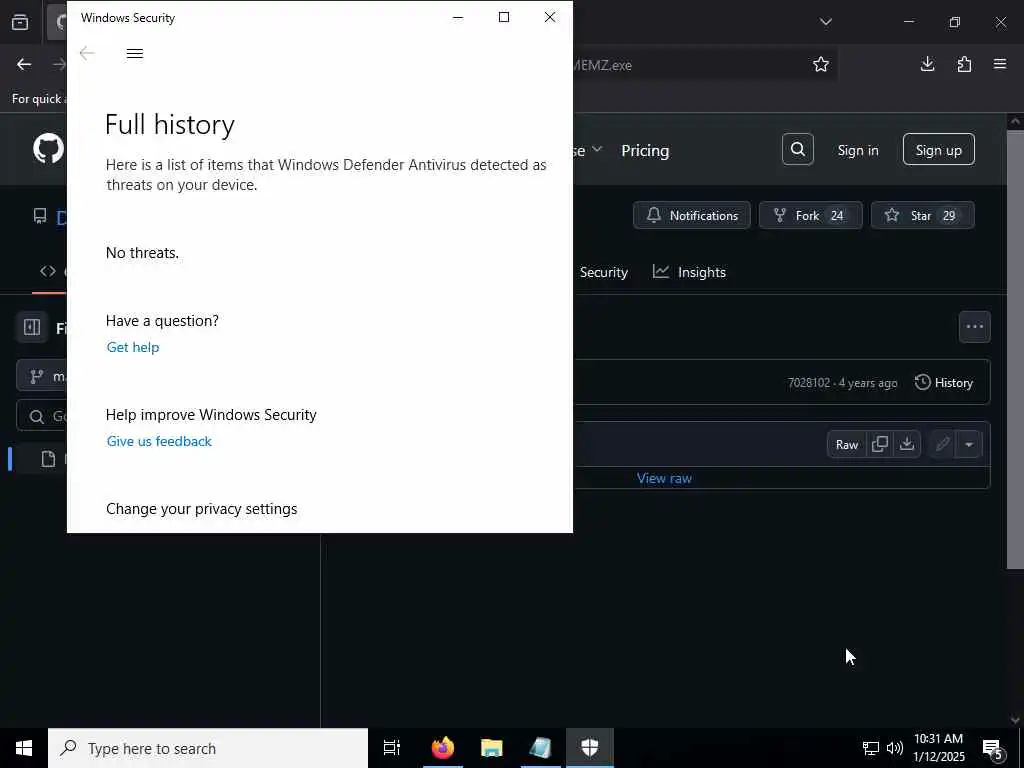Click the Firefox View icon in the tab bar
Viewport: 1024px width, 768px height.
pos(20,22)
